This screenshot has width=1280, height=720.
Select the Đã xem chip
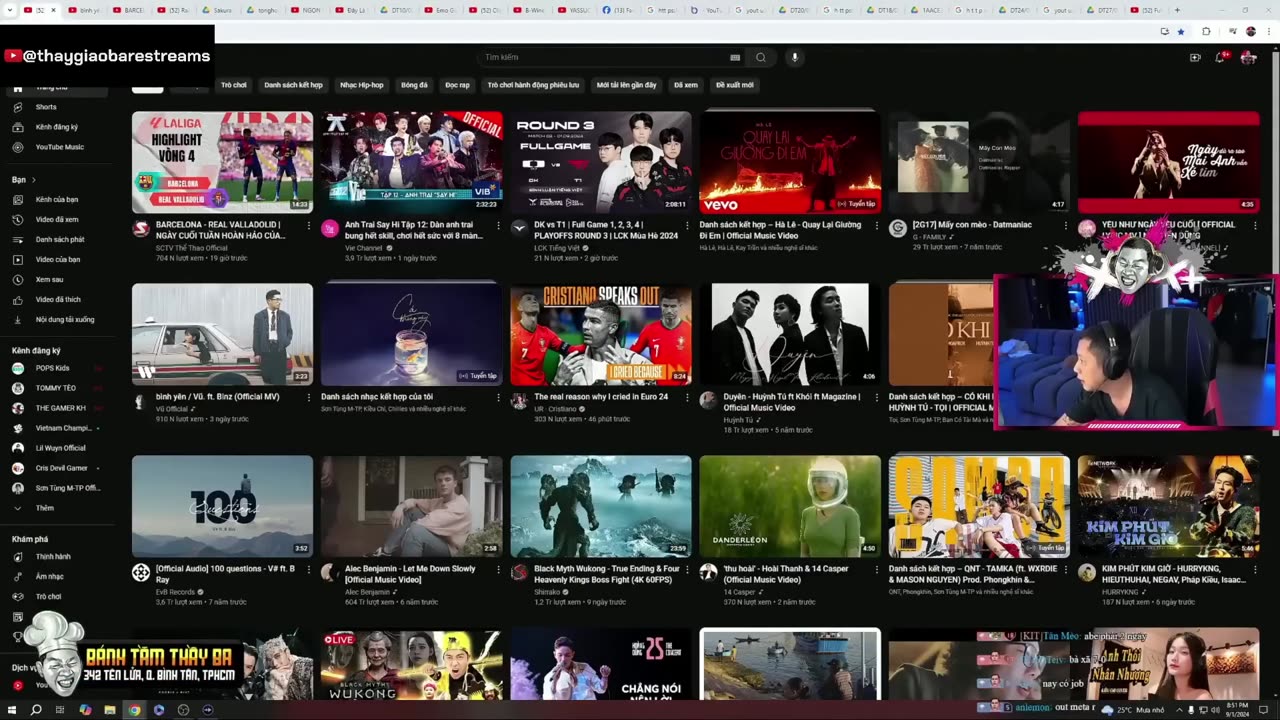pos(686,85)
